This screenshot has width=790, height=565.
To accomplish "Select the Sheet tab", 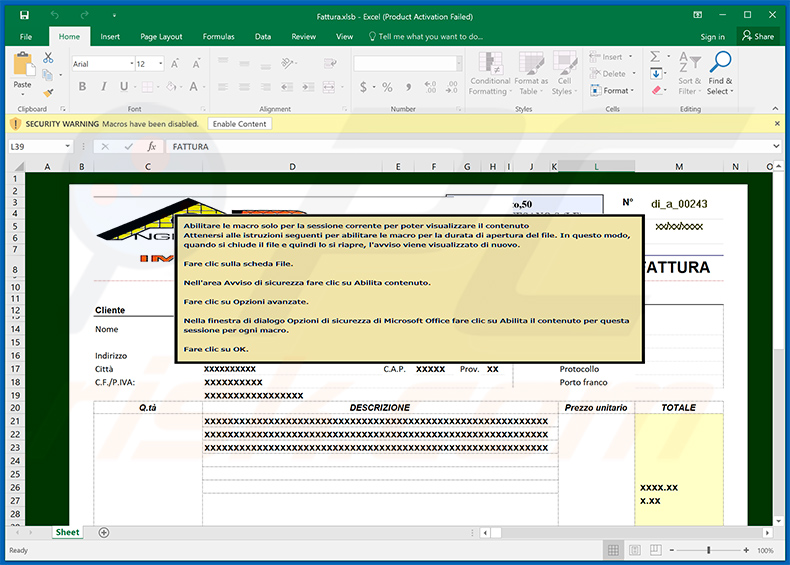I will point(68,533).
